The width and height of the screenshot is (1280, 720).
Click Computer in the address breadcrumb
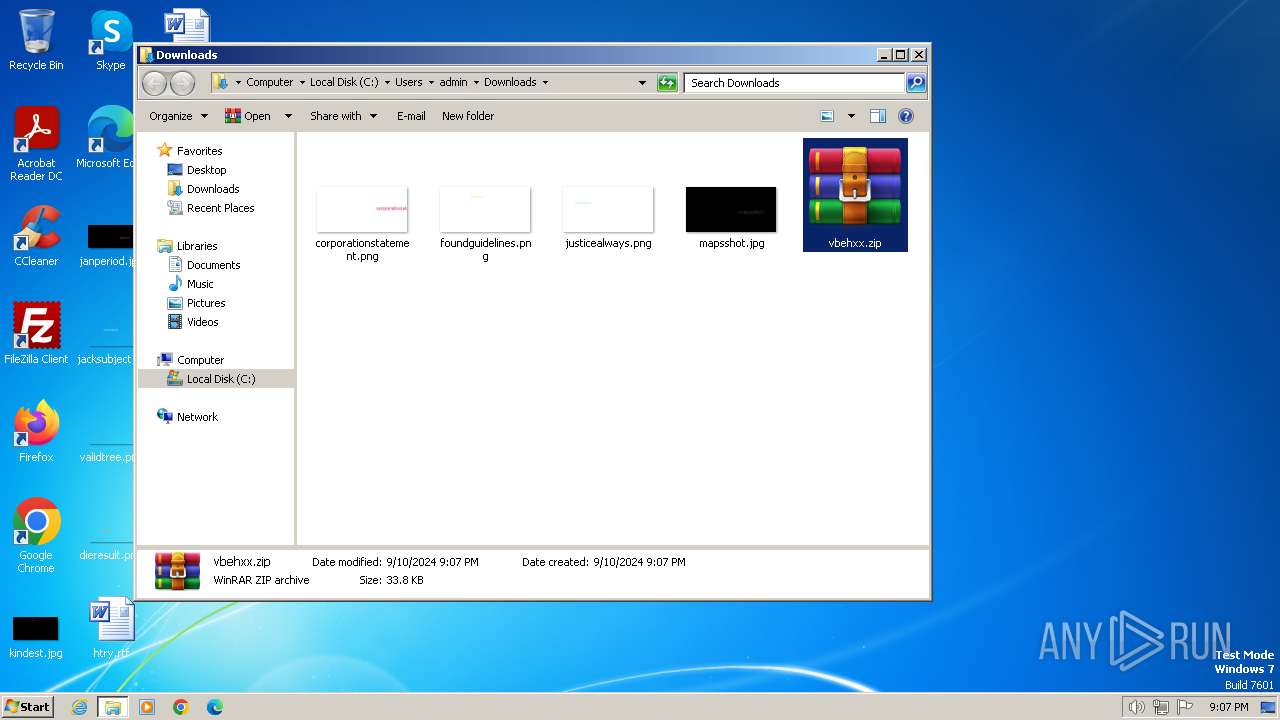(x=269, y=83)
